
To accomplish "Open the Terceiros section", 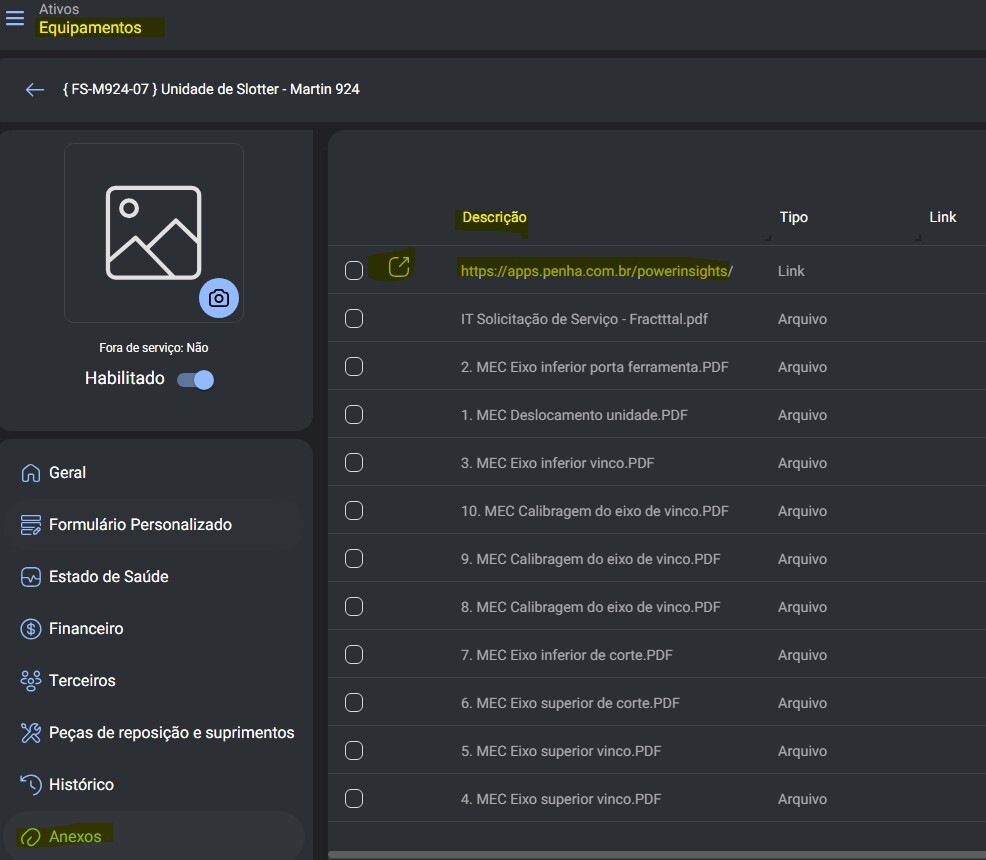I will click(x=154, y=681).
